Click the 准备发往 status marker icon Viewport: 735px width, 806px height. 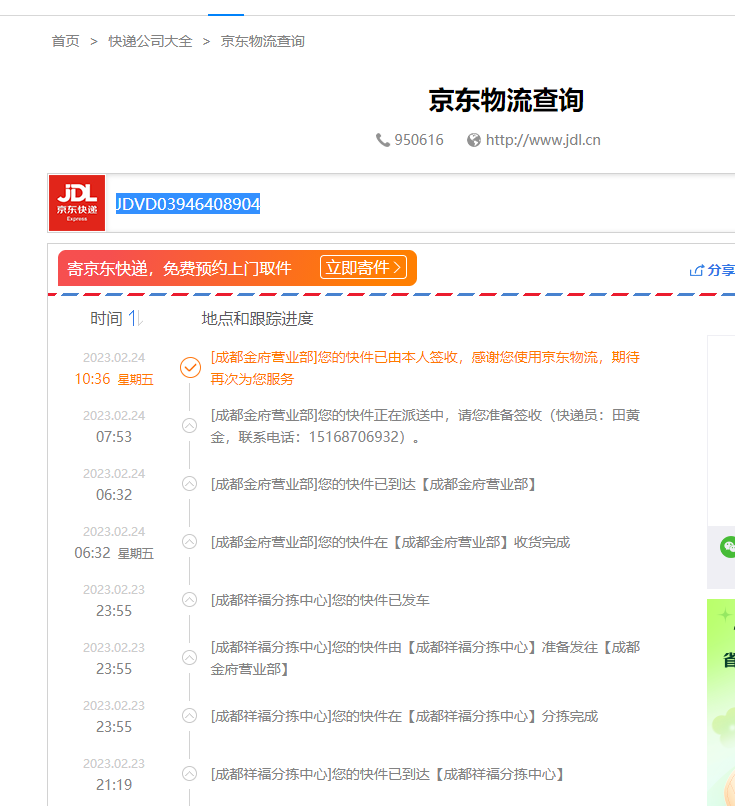pos(190,658)
